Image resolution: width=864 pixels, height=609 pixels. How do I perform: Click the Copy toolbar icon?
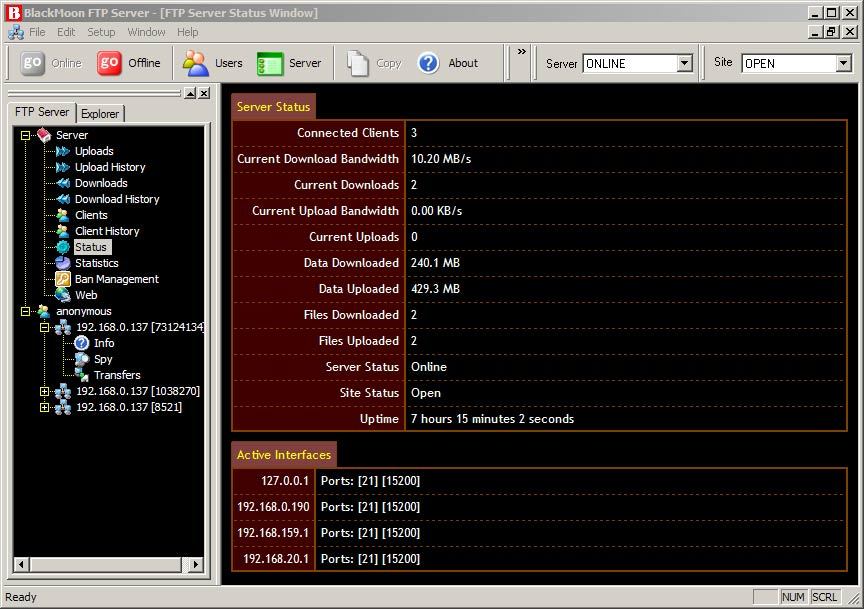(358, 63)
